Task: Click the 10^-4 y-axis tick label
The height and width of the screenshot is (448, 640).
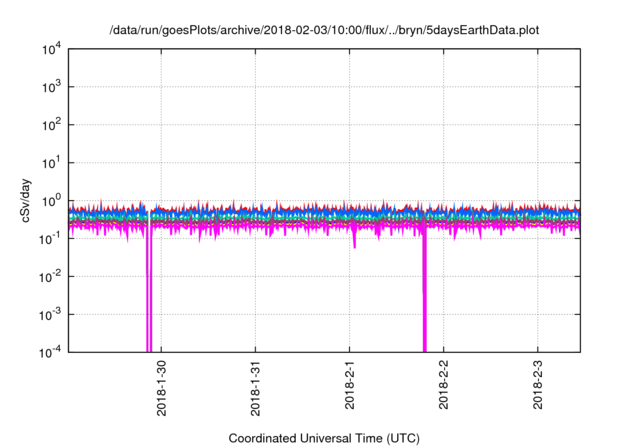Action: coord(51,352)
